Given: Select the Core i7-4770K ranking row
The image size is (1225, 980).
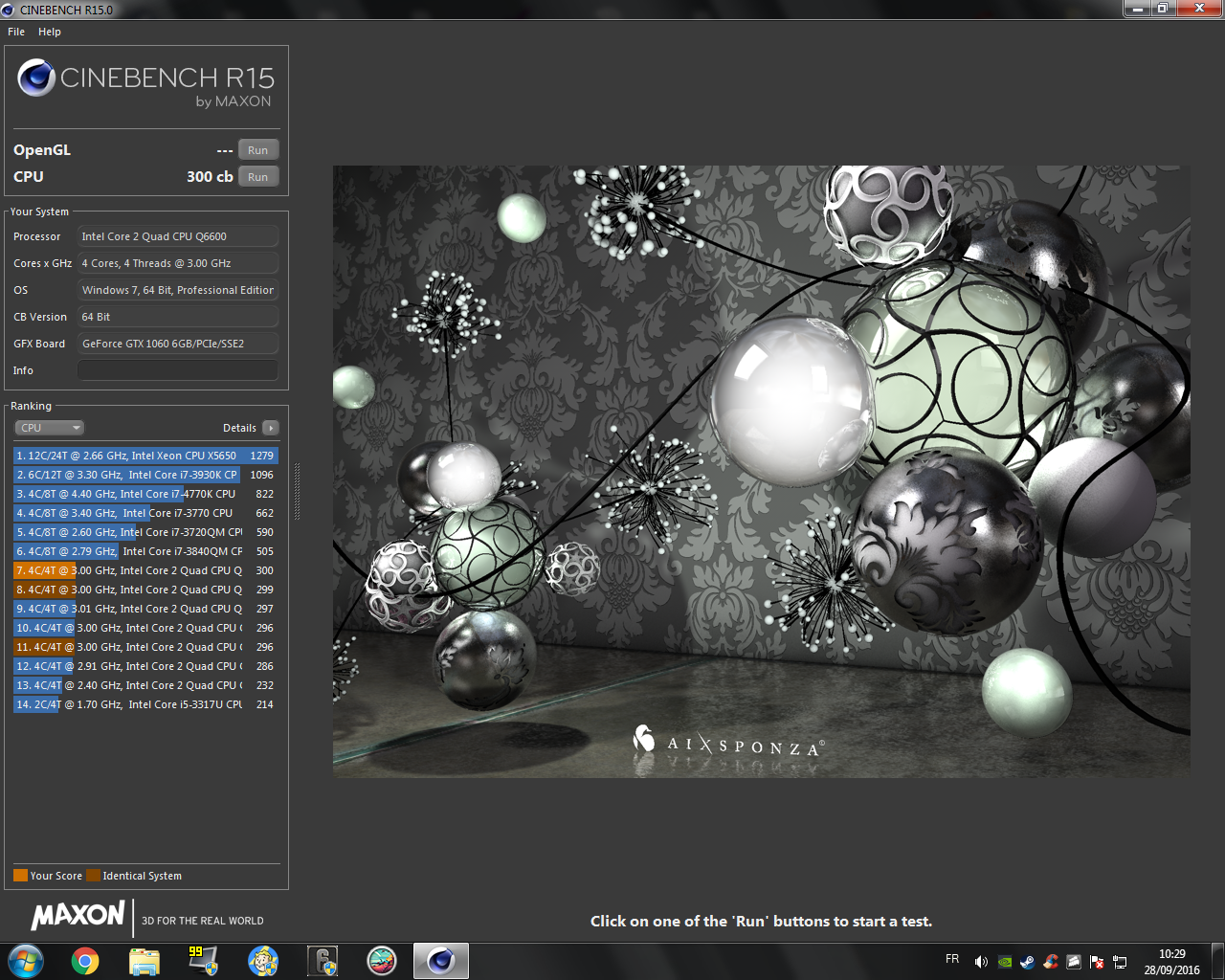Looking at the screenshot, I should (145, 494).
